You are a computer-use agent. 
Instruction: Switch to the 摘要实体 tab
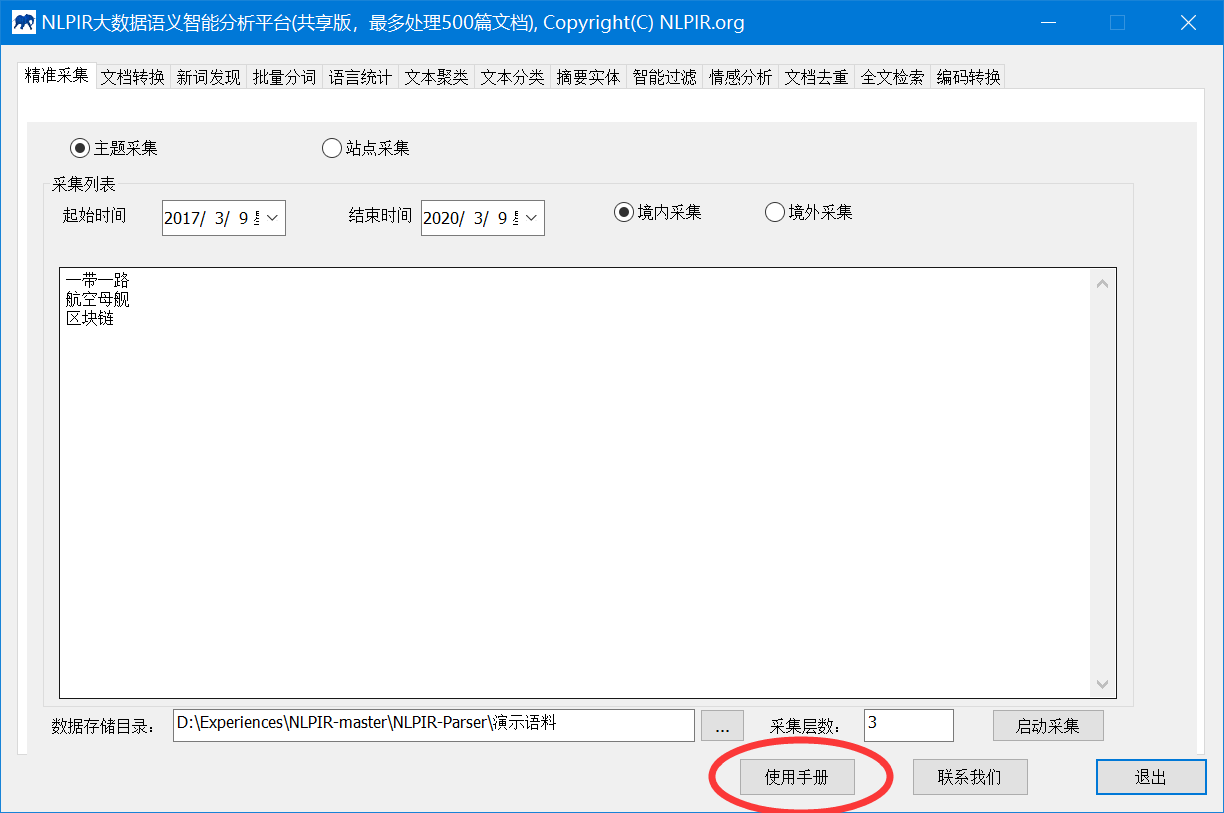tap(588, 75)
